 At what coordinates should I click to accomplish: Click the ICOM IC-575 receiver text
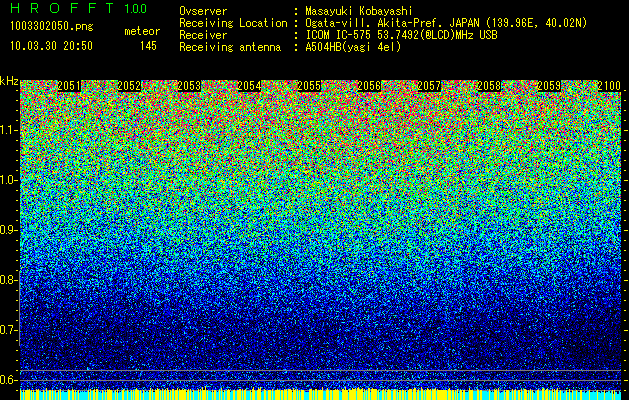[401, 35]
